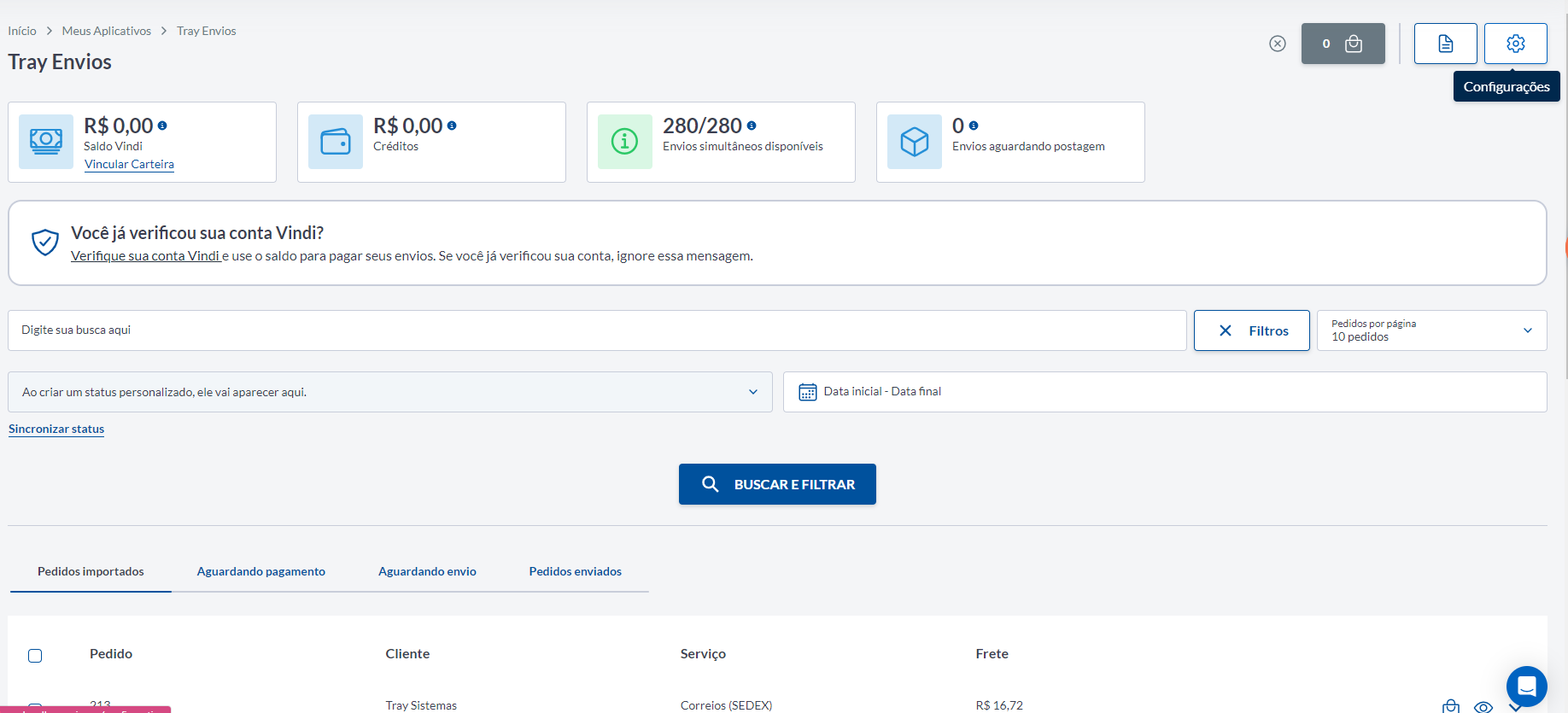
Task: Click the document icon button in header
Action: (1445, 44)
